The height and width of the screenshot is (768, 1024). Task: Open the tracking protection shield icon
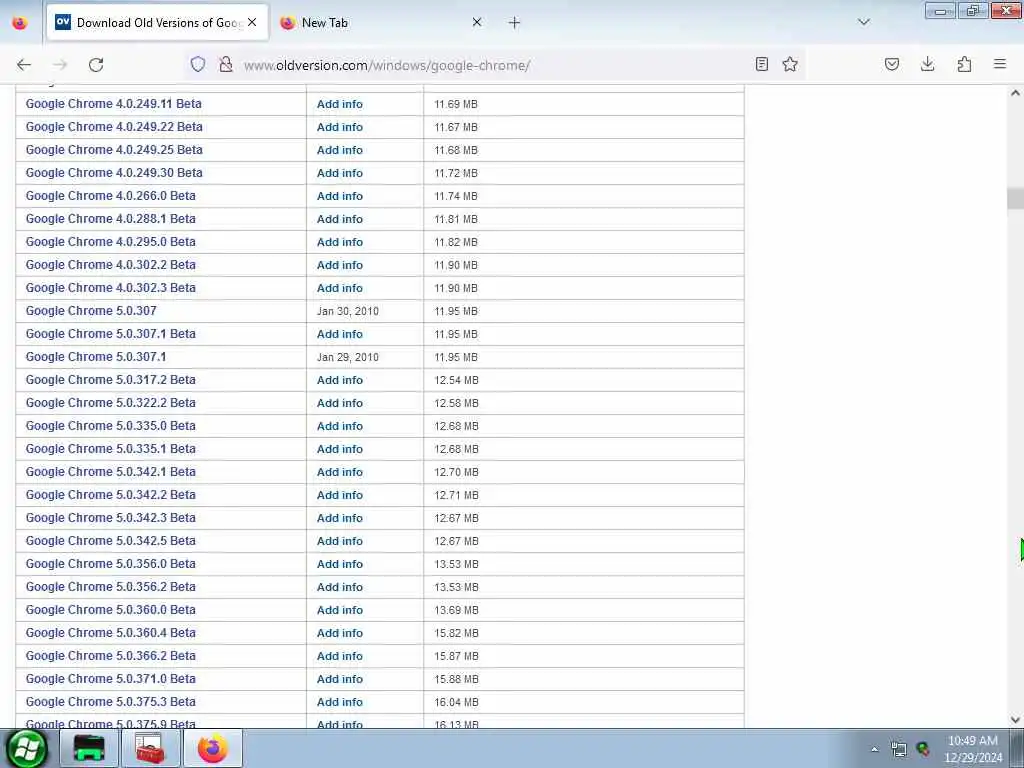198,64
